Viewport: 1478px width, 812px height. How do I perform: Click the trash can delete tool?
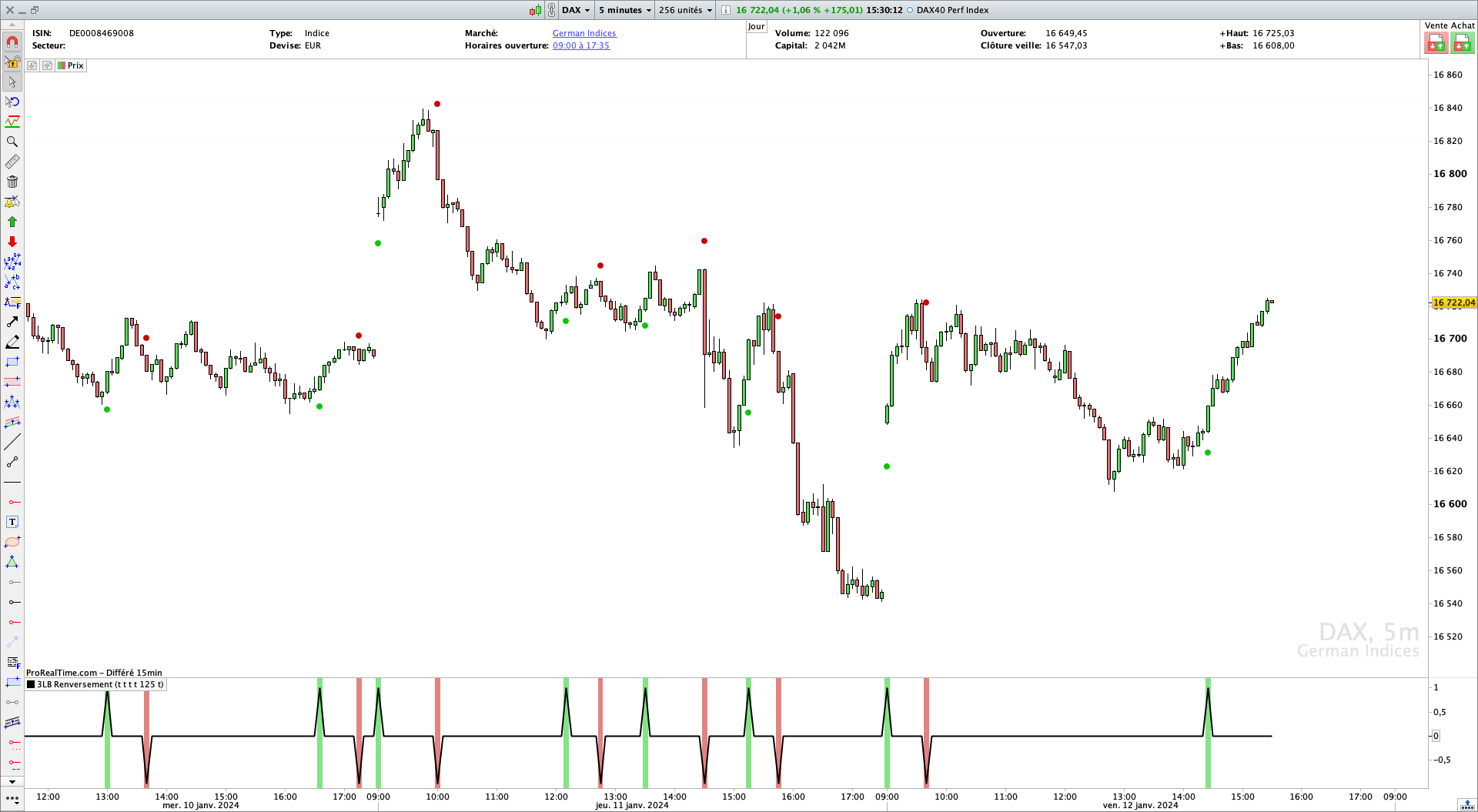pos(12,182)
